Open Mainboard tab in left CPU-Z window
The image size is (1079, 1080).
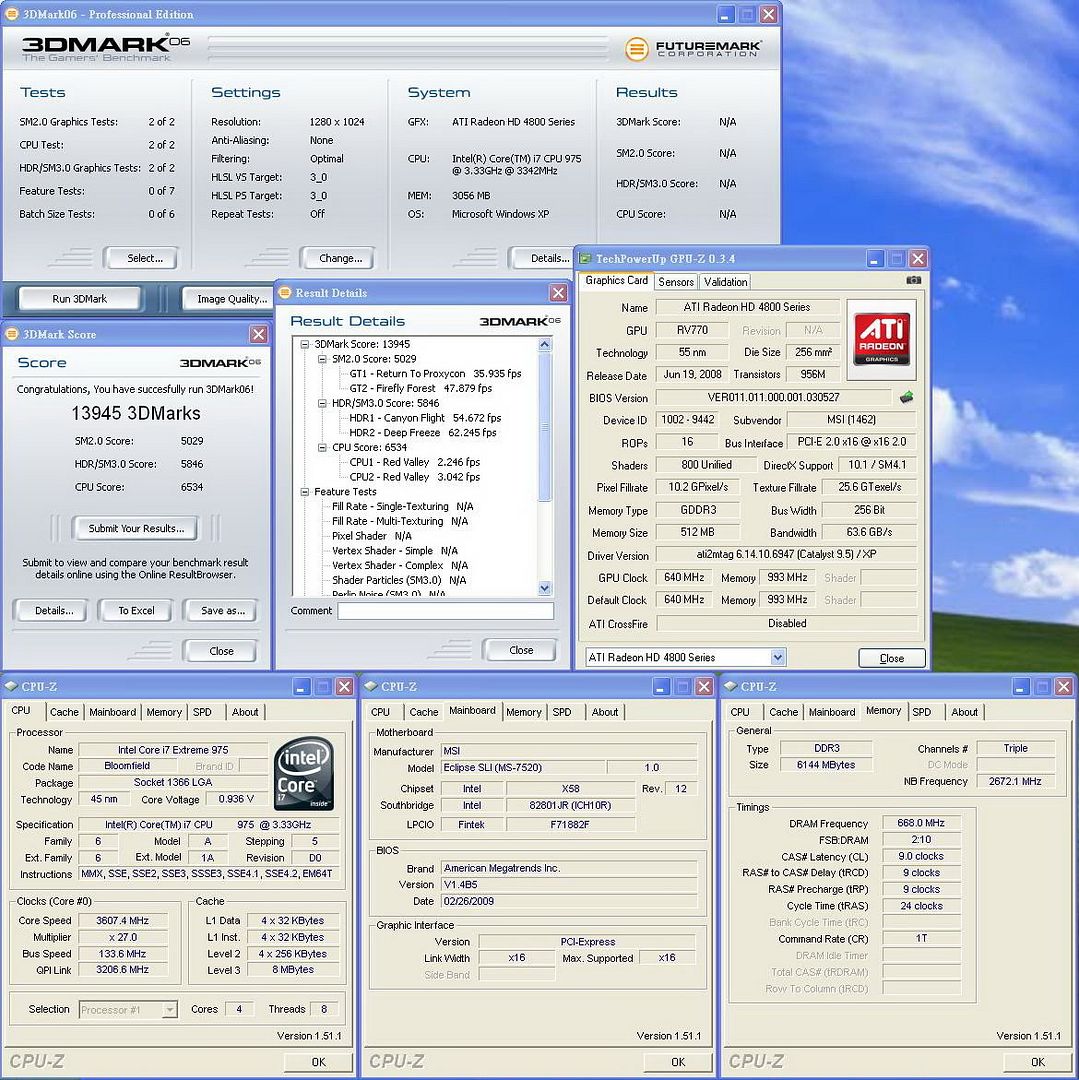coord(112,712)
